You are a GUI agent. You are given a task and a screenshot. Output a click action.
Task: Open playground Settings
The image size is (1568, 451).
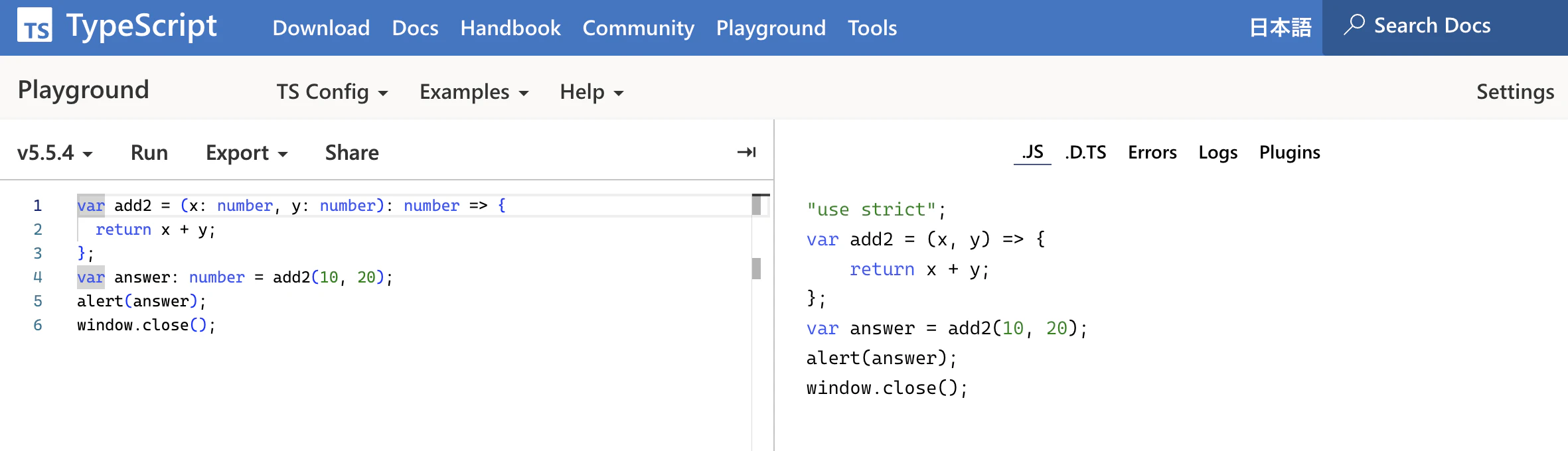click(x=1515, y=92)
